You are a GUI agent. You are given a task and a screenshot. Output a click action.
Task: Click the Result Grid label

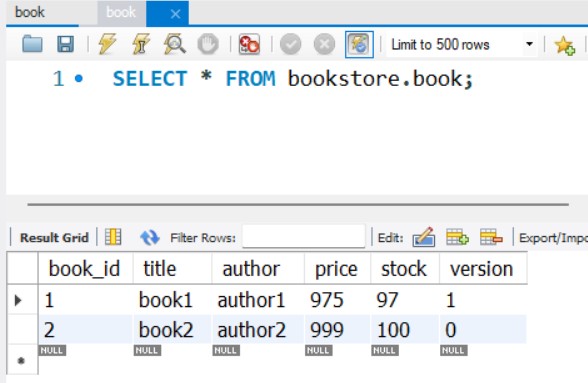point(54,237)
